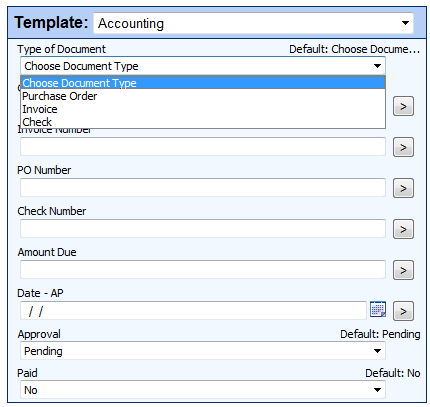430x407 pixels.
Task: Focus the Invoice Number text field
Action: (203, 146)
